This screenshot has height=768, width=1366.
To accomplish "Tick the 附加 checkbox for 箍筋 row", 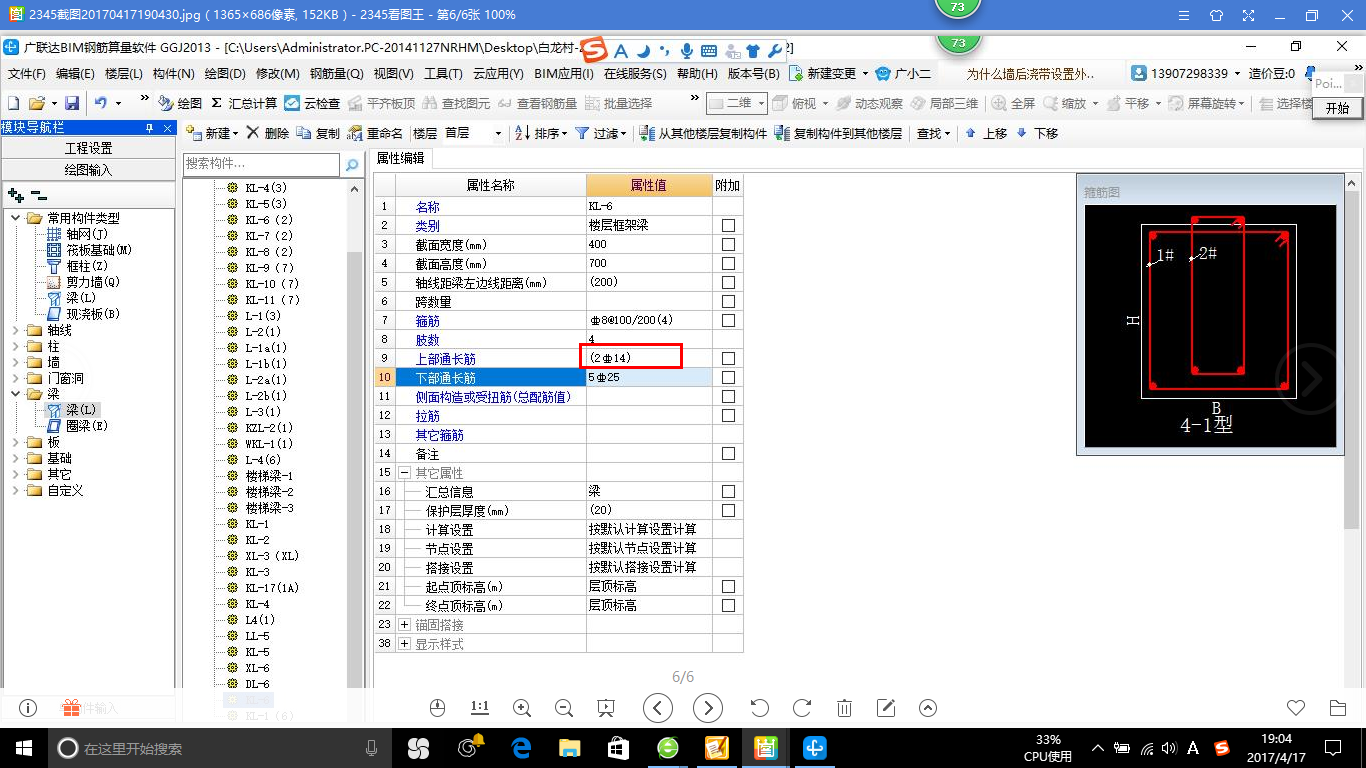I will point(728,321).
